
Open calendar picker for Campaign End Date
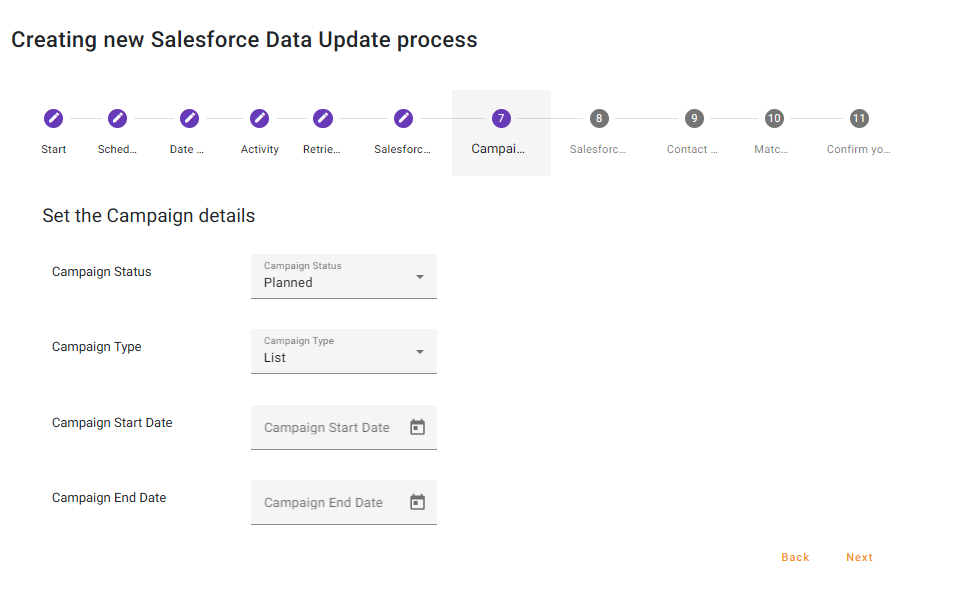(x=418, y=502)
